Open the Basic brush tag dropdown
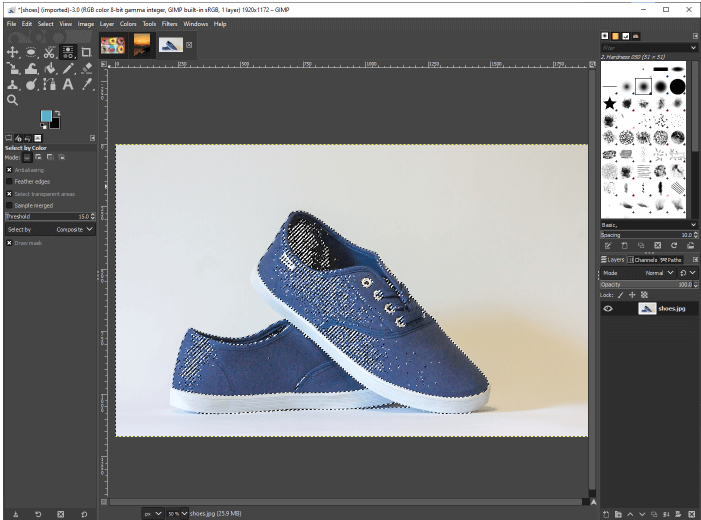 click(x=649, y=225)
